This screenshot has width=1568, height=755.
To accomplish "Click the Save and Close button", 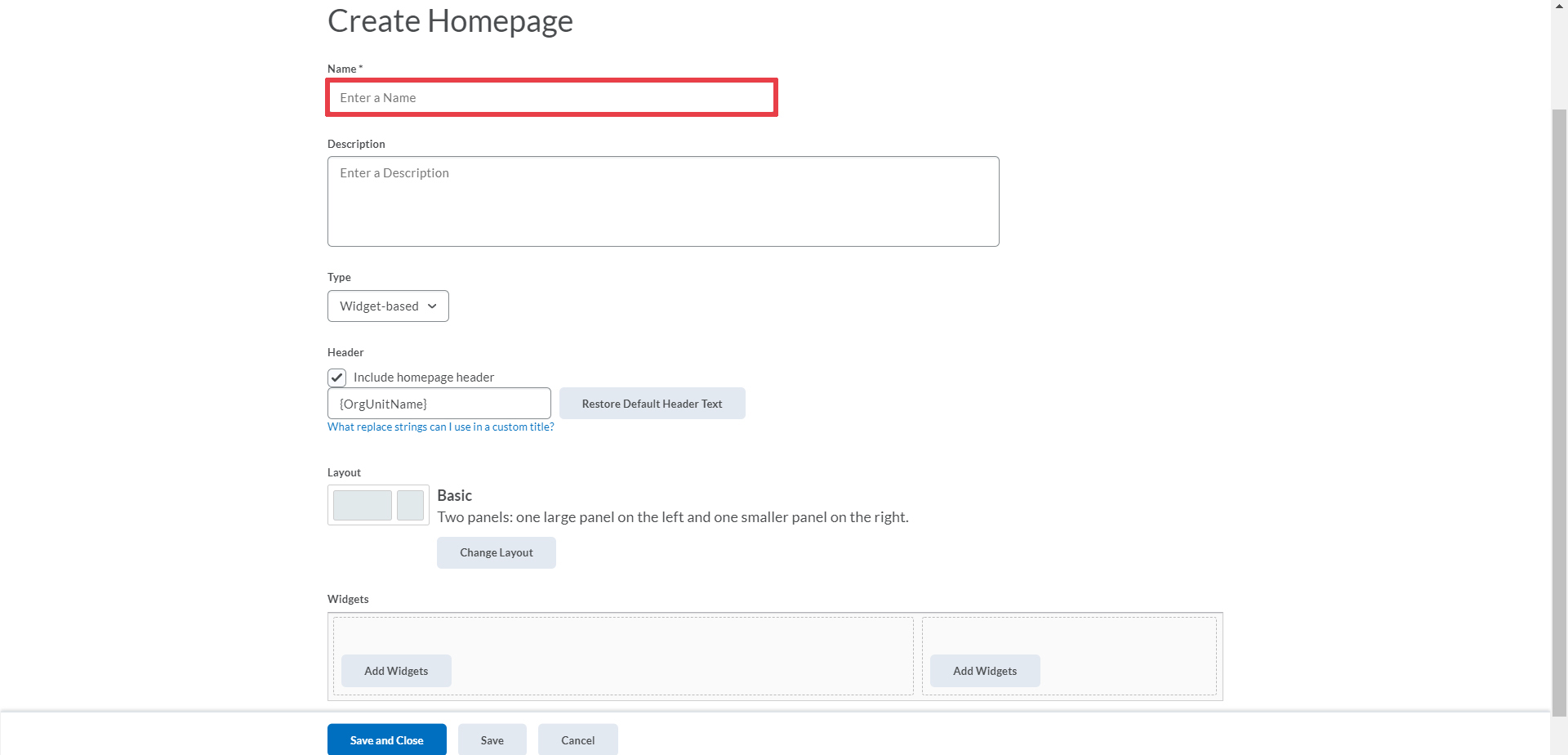I will click(x=386, y=740).
